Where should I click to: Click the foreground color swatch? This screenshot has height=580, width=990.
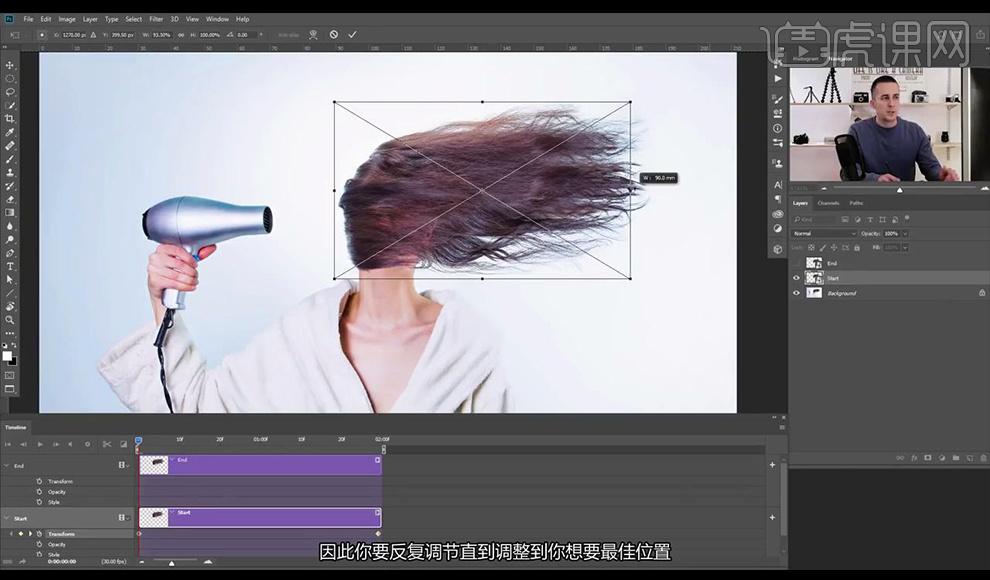(7, 356)
